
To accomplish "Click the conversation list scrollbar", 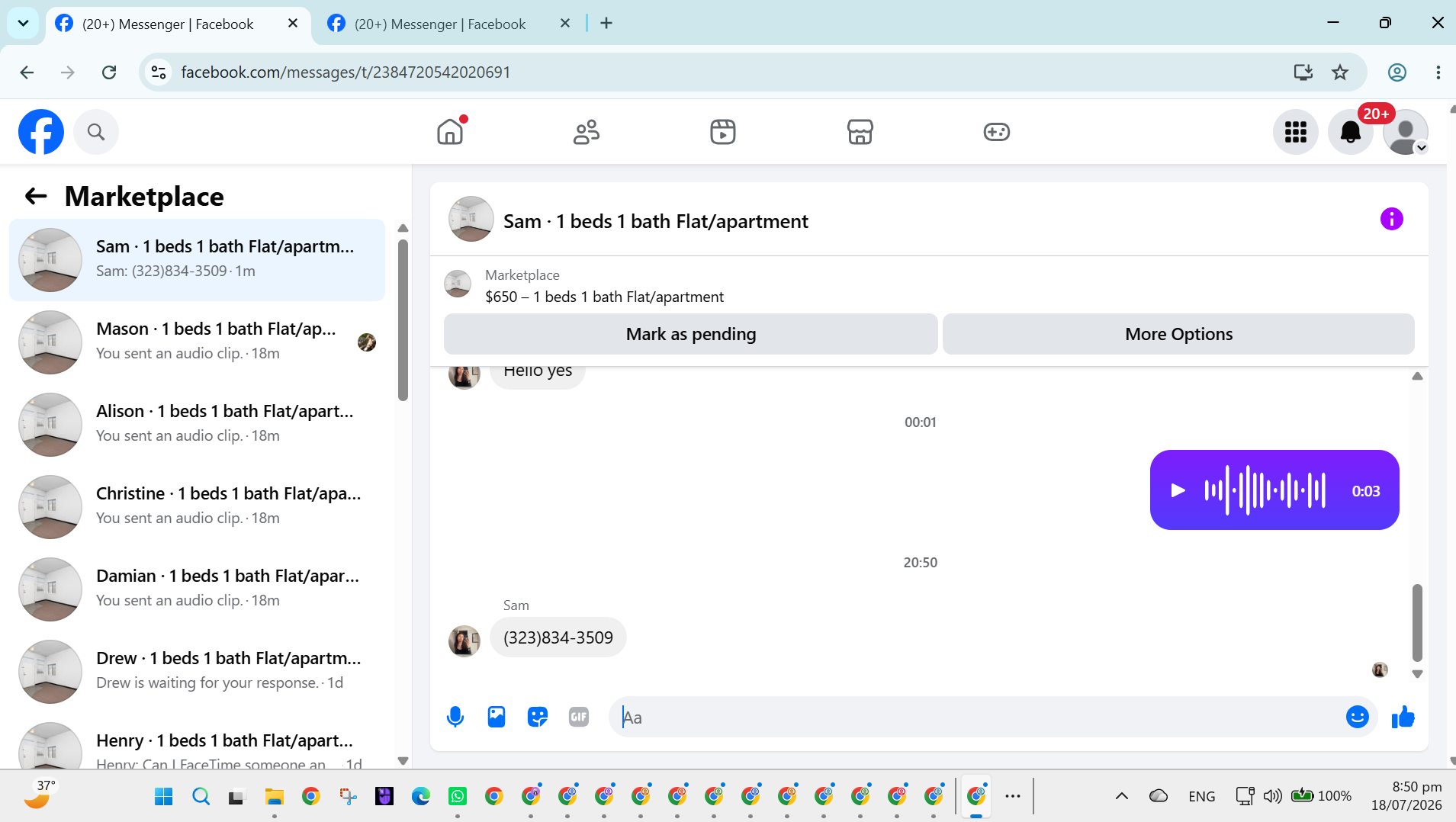I will click(x=403, y=320).
